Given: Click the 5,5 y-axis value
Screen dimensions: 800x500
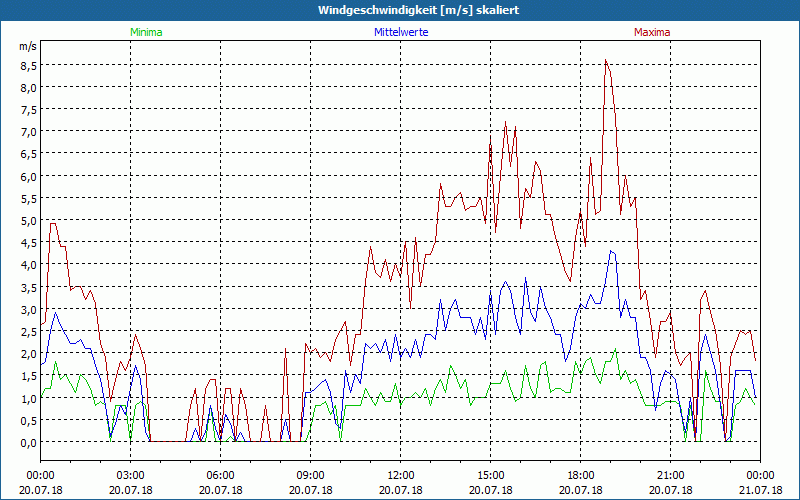Looking at the screenshot, I should coord(29,199).
